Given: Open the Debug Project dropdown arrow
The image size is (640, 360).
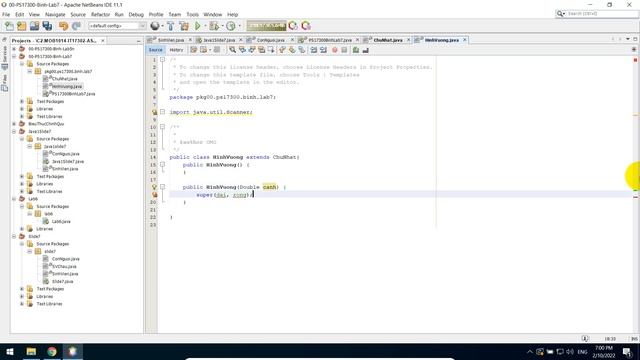Looking at the screenshot, I should click(222, 26).
